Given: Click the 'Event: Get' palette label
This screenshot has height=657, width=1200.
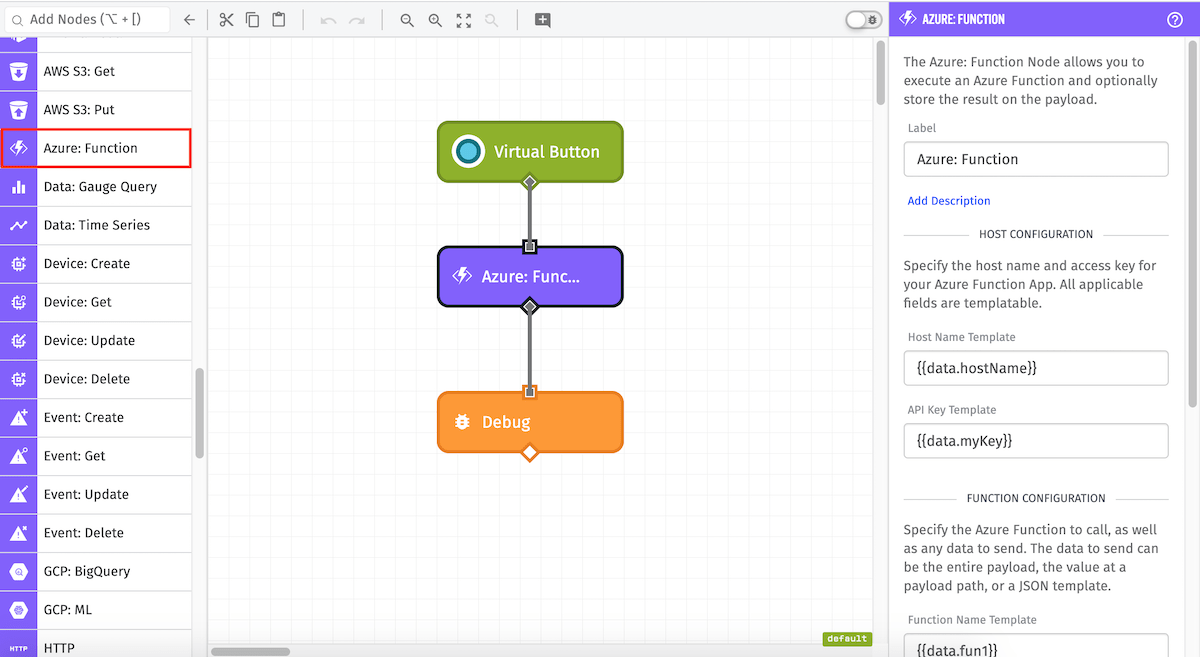Looking at the screenshot, I should click(x=75, y=456).
